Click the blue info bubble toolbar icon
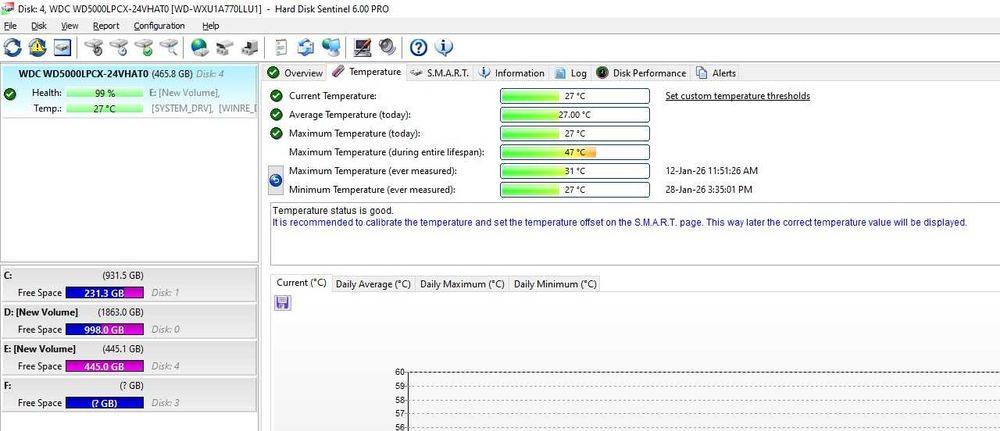This screenshot has height=431, width=1000. [x=444, y=47]
